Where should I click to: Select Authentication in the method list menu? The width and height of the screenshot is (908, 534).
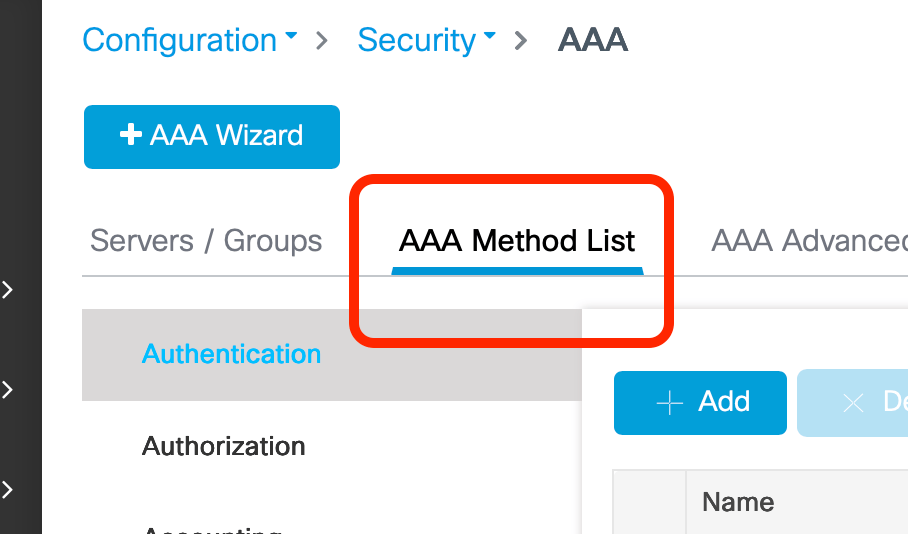(231, 354)
